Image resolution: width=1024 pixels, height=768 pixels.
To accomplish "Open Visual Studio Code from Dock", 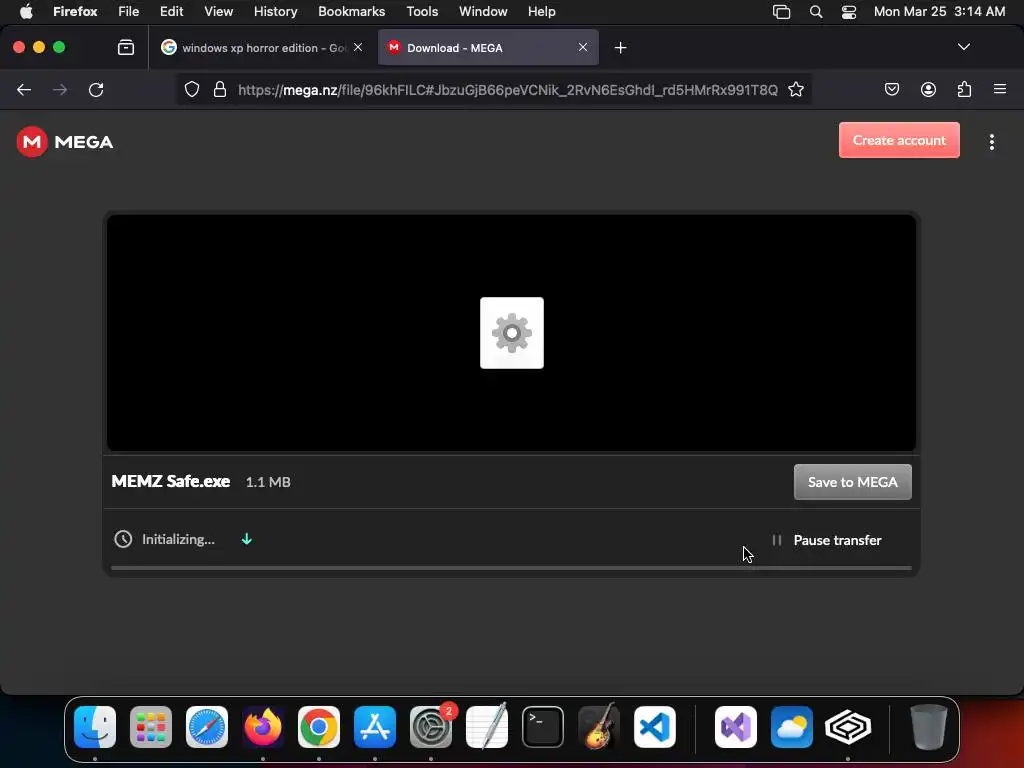I will point(654,726).
